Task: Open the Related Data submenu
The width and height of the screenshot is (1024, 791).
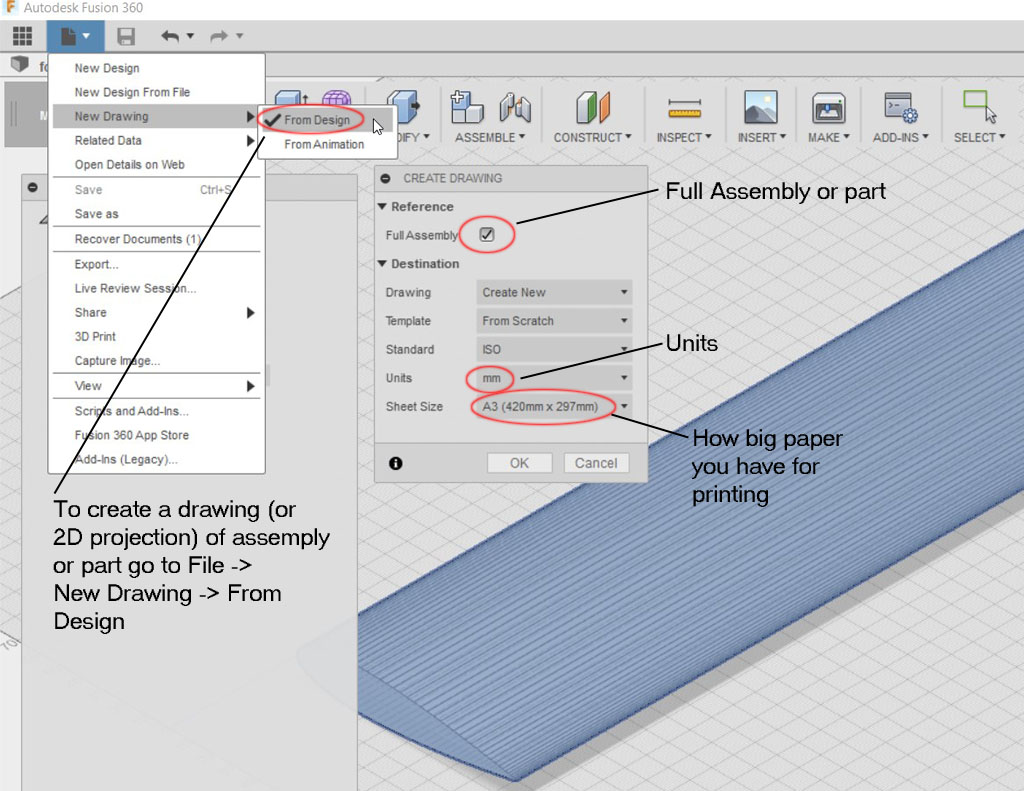Action: [157, 140]
